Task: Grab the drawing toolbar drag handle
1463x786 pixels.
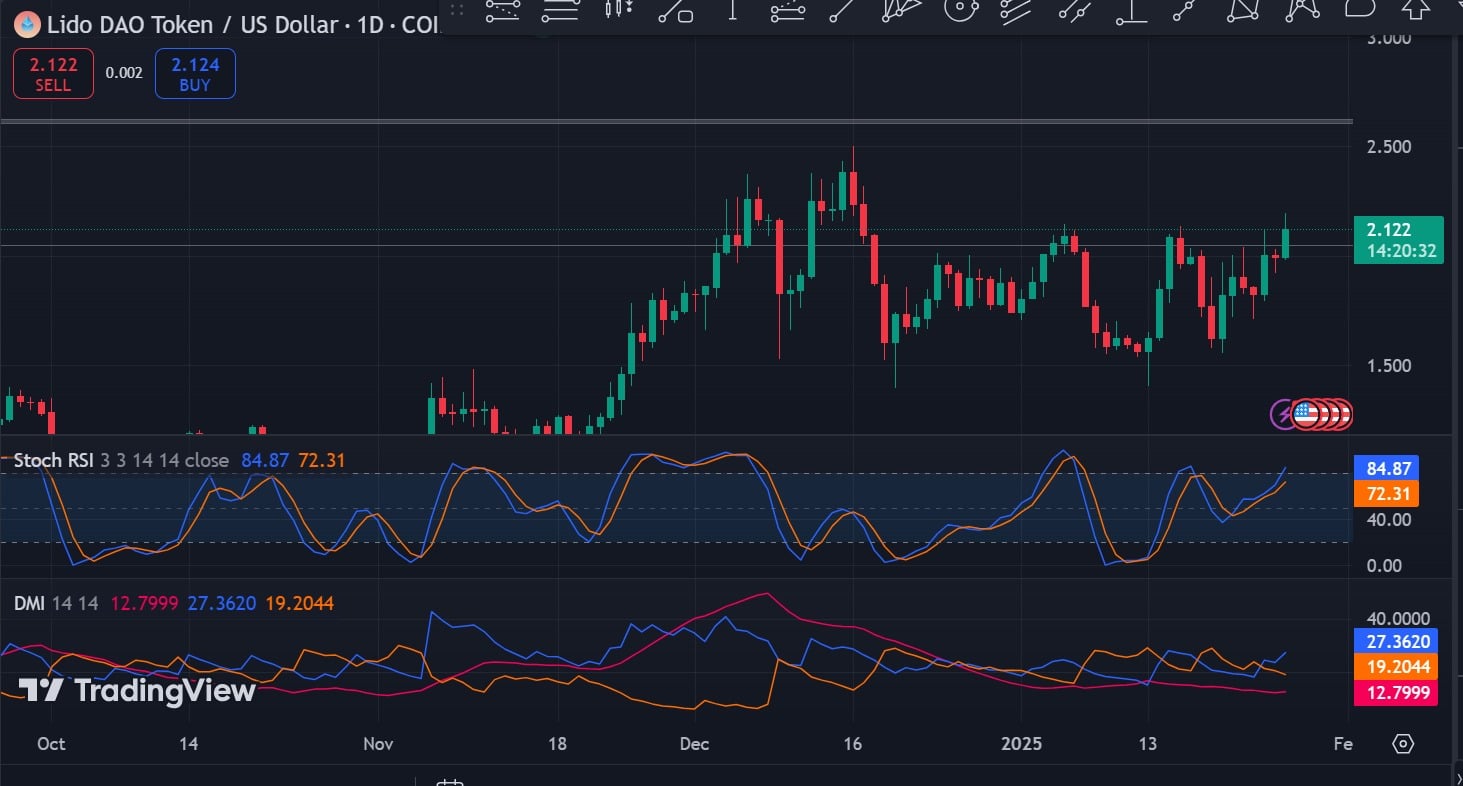Action: point(459,9)
